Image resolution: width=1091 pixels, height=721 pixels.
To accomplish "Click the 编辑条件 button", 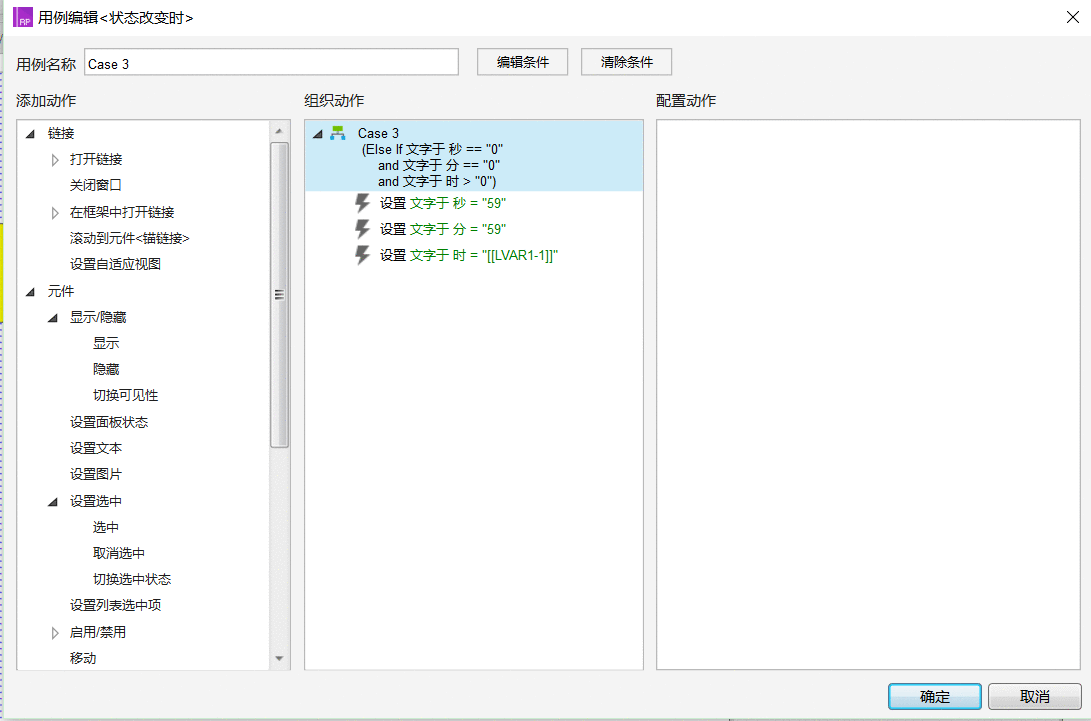I will tap(523, 62).
